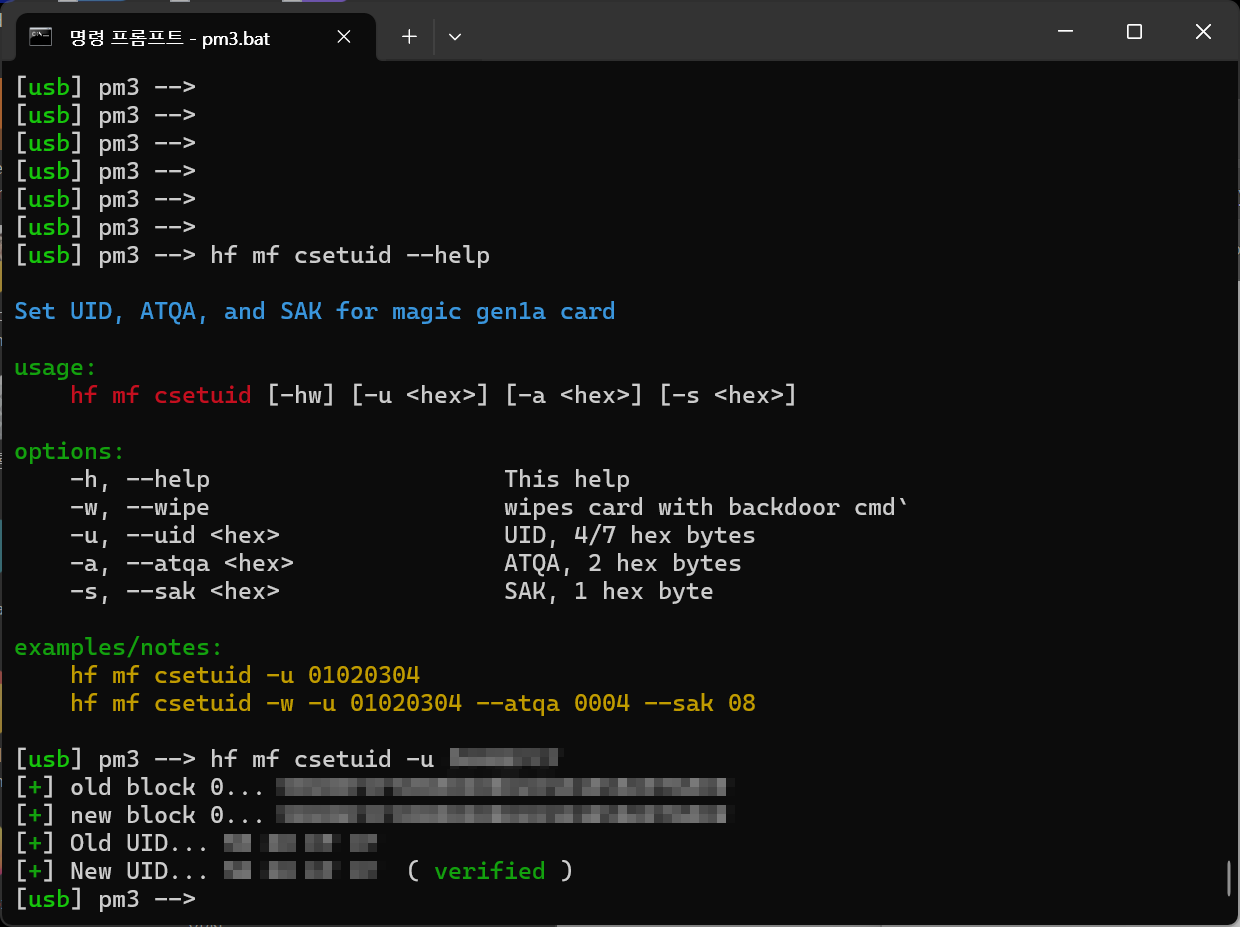
Task: Click the usage syntax line with [-hw]
Action: coord(433,395)
